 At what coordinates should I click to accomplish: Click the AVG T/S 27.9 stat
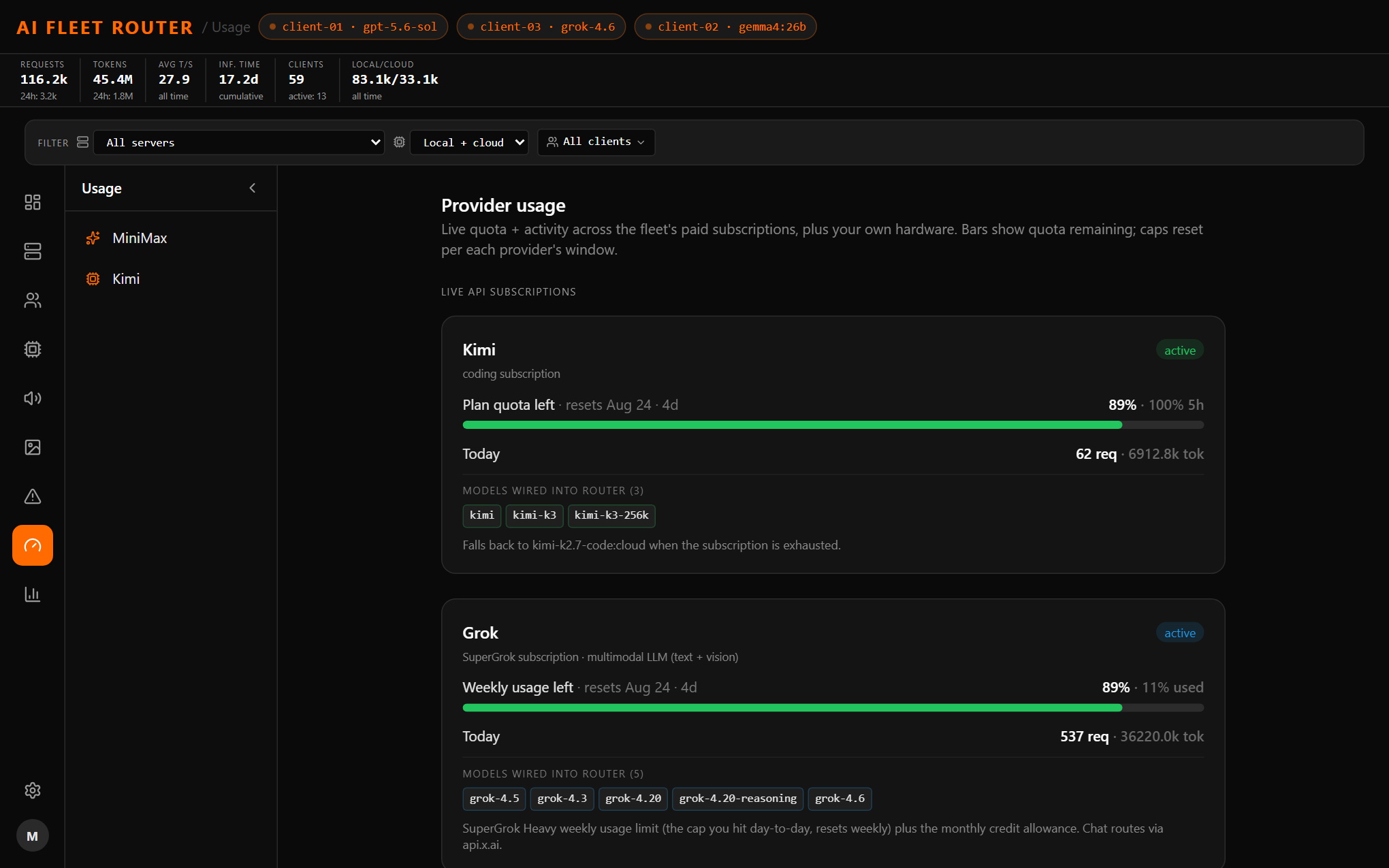pos(176,80)
